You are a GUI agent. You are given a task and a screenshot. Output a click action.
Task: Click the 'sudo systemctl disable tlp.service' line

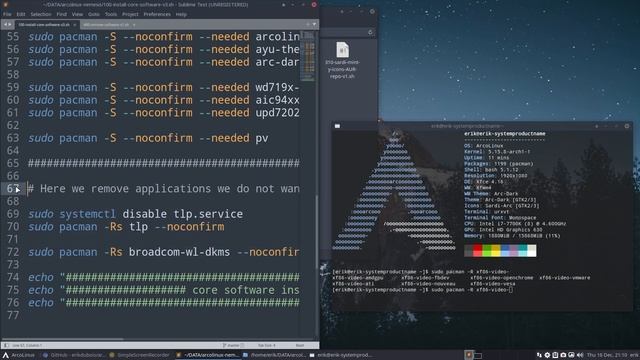click(x=136, y=214)
